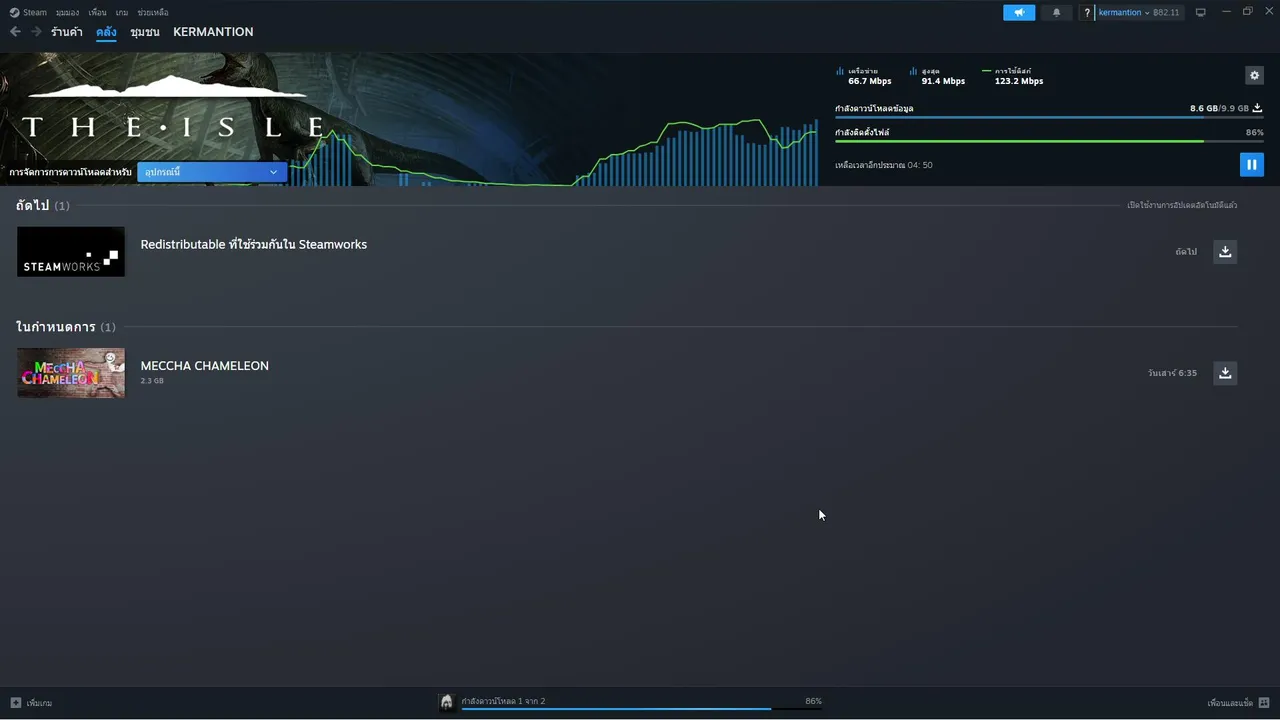The width and height of the screenshot is (1280, 720).
Task: Open MECCHA CHAMELEON title
Action: click(205, 366)
